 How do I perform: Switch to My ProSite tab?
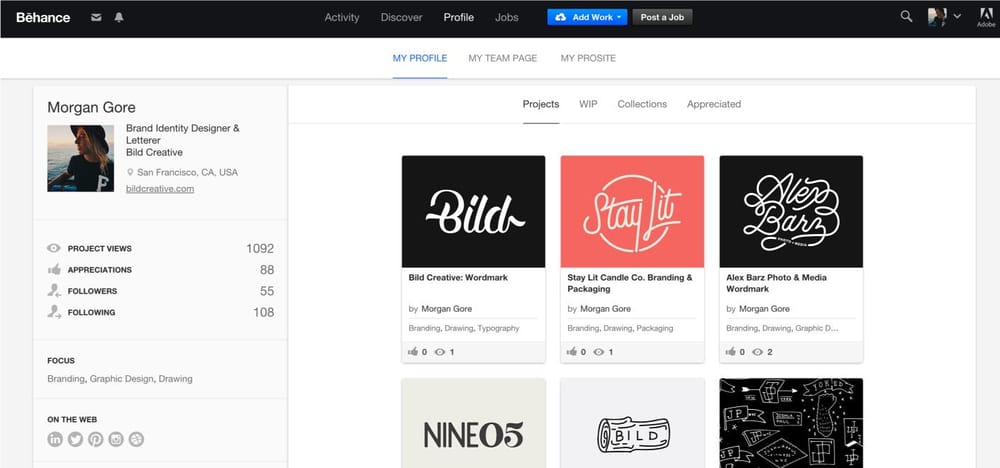588,58
